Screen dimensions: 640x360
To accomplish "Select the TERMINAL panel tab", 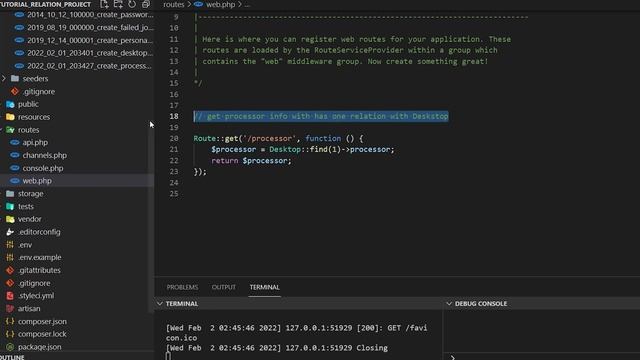I will [264, 287].
